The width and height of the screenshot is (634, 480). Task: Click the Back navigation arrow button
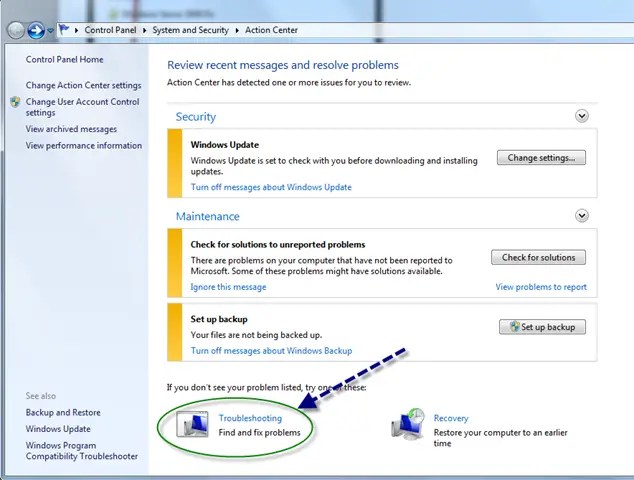[16, 31]
